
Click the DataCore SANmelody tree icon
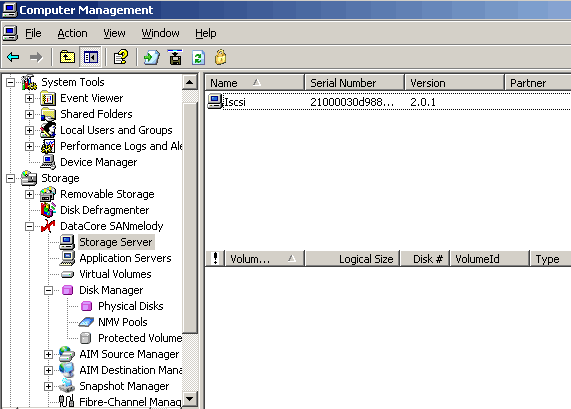48,226
